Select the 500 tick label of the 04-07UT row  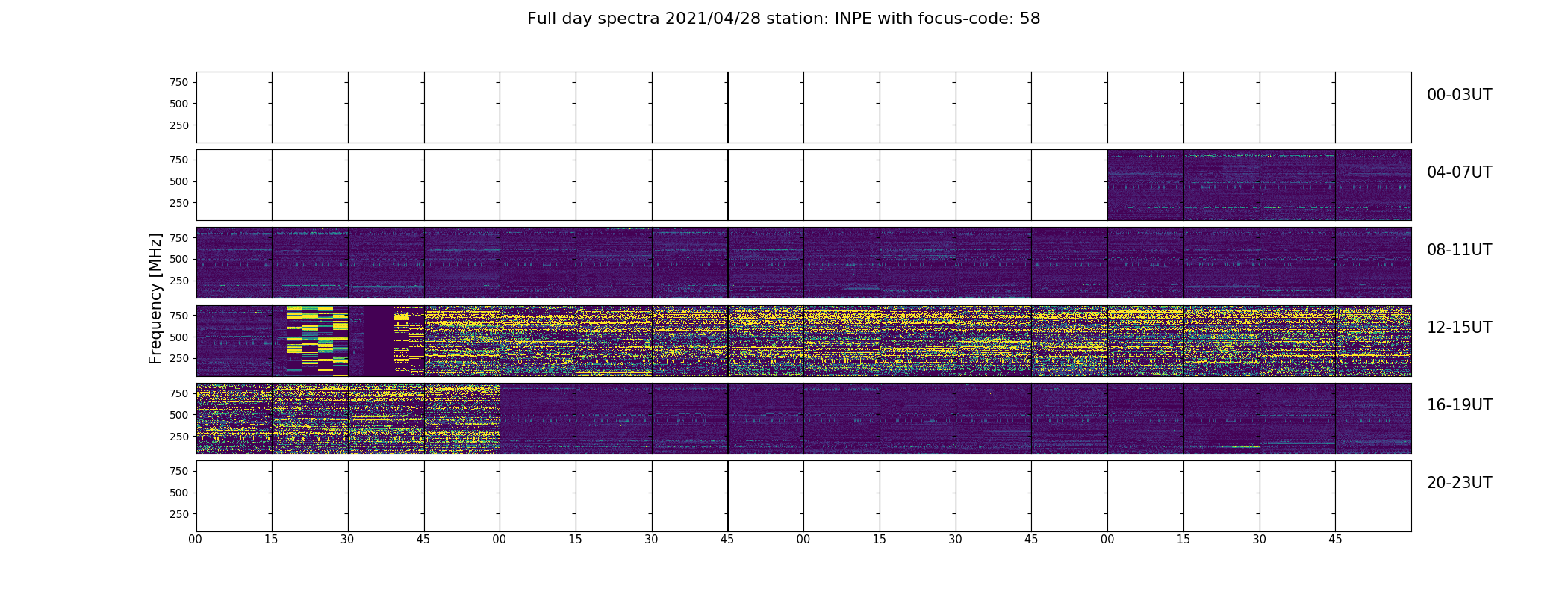(179, 181)
